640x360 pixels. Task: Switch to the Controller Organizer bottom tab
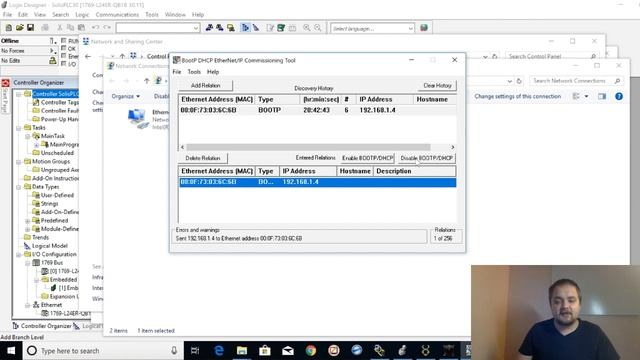[42, 326]
